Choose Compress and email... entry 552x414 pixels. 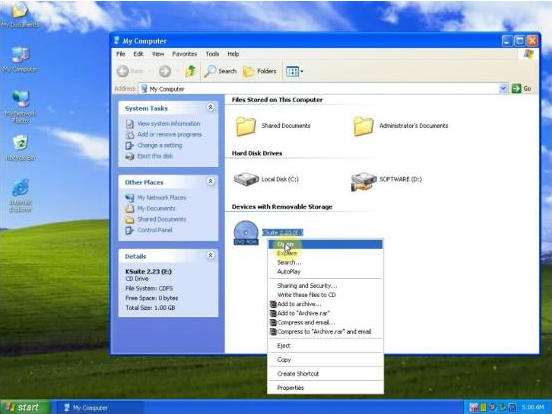point(325,322)
